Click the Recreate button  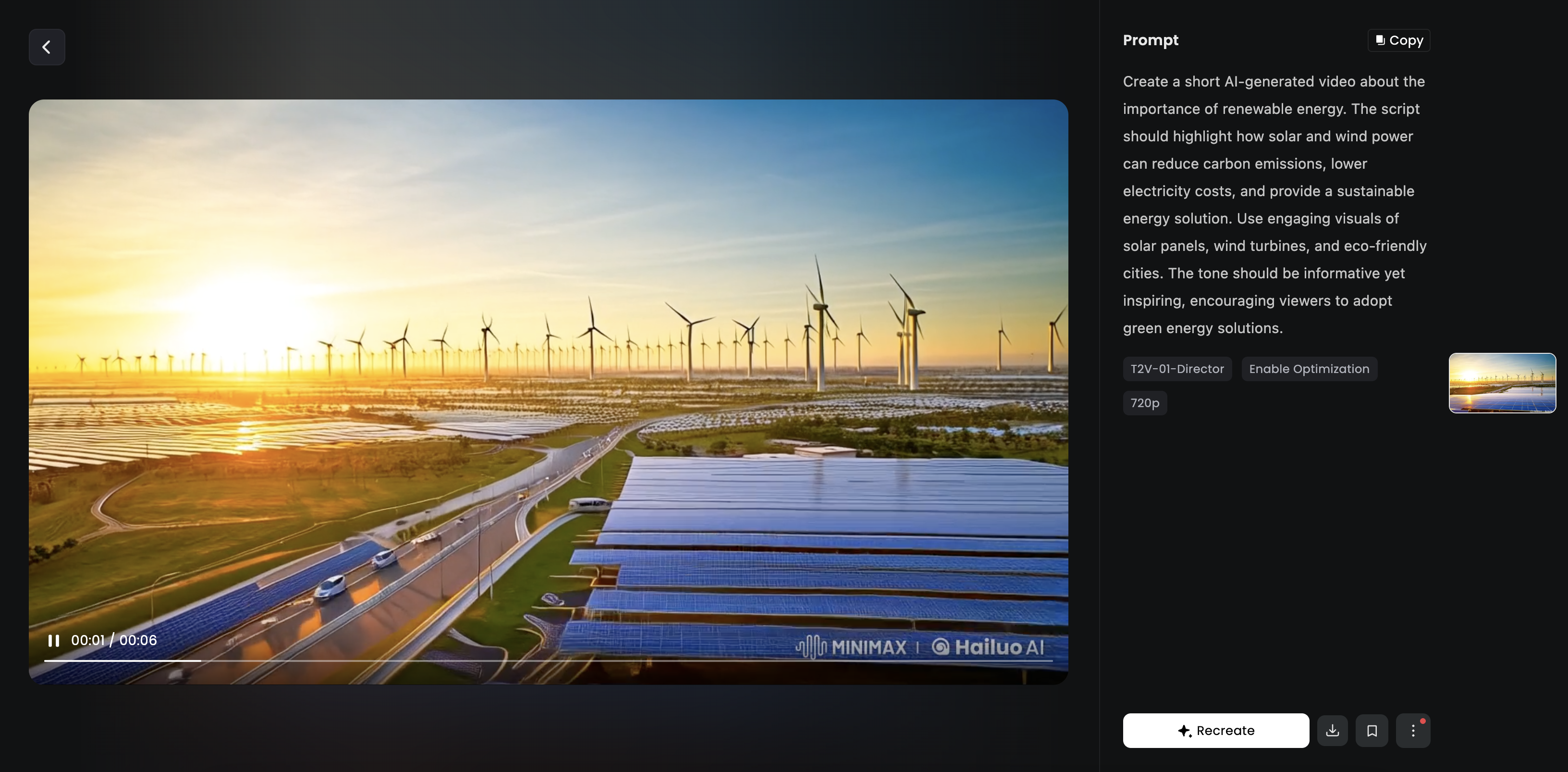click(x=1215, y=731)
